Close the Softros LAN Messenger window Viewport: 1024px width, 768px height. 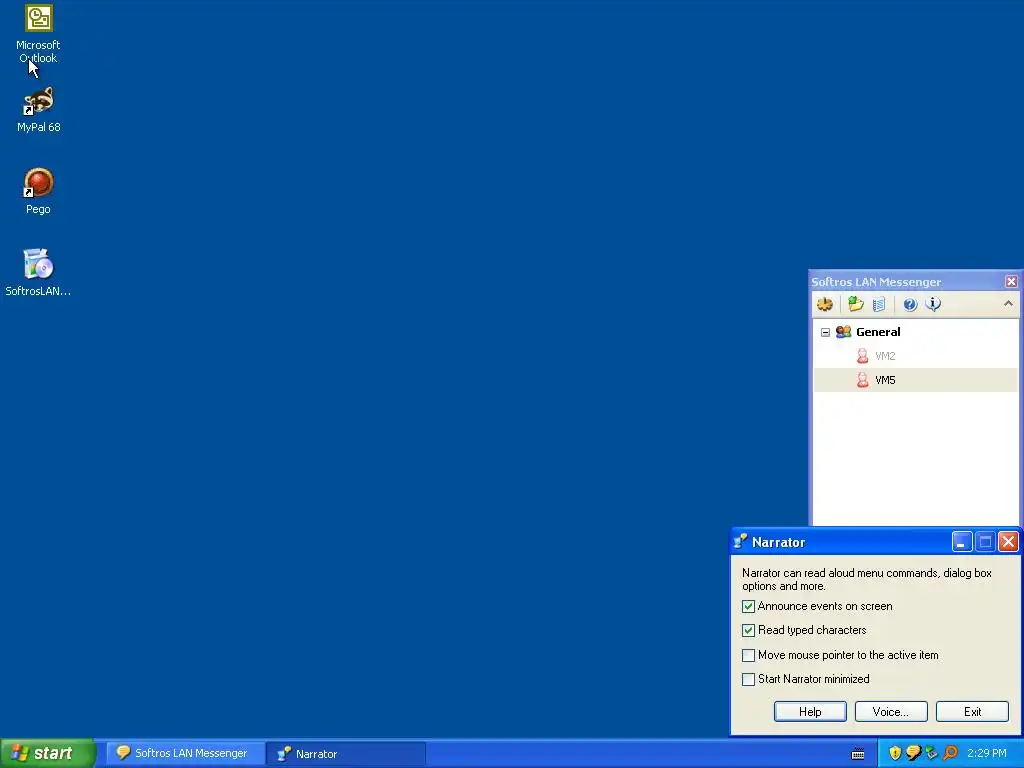(x=1011, y=281)
